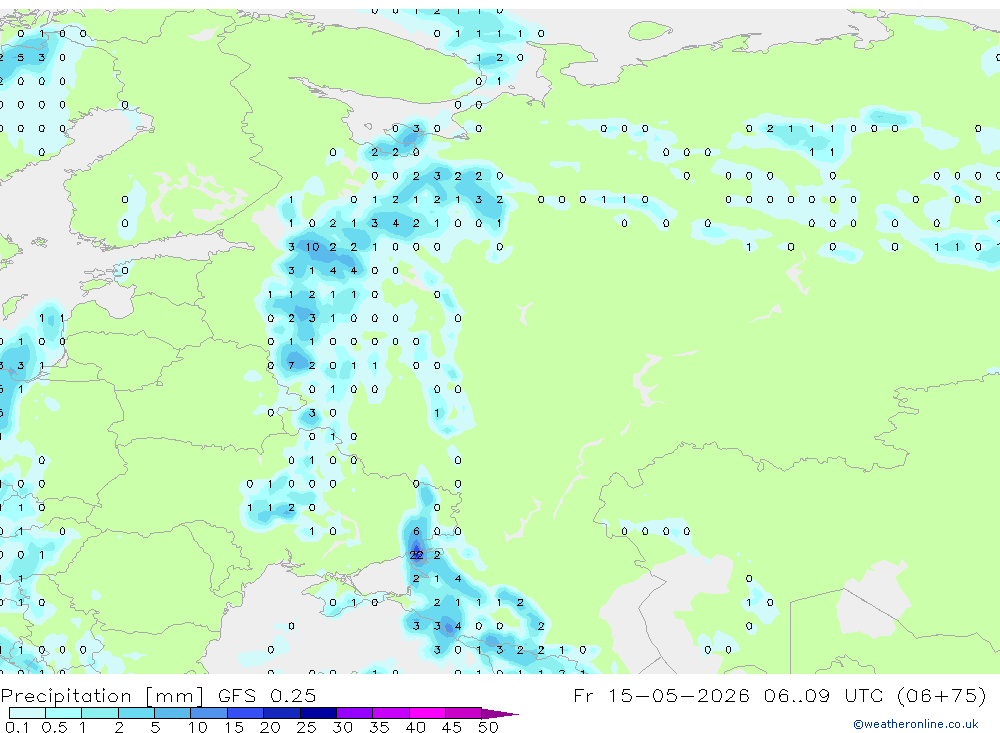Viewport: 1000px width, 733px height.
Task: Click the 40–45 mm pink legend box
Action: click(427, 713)
